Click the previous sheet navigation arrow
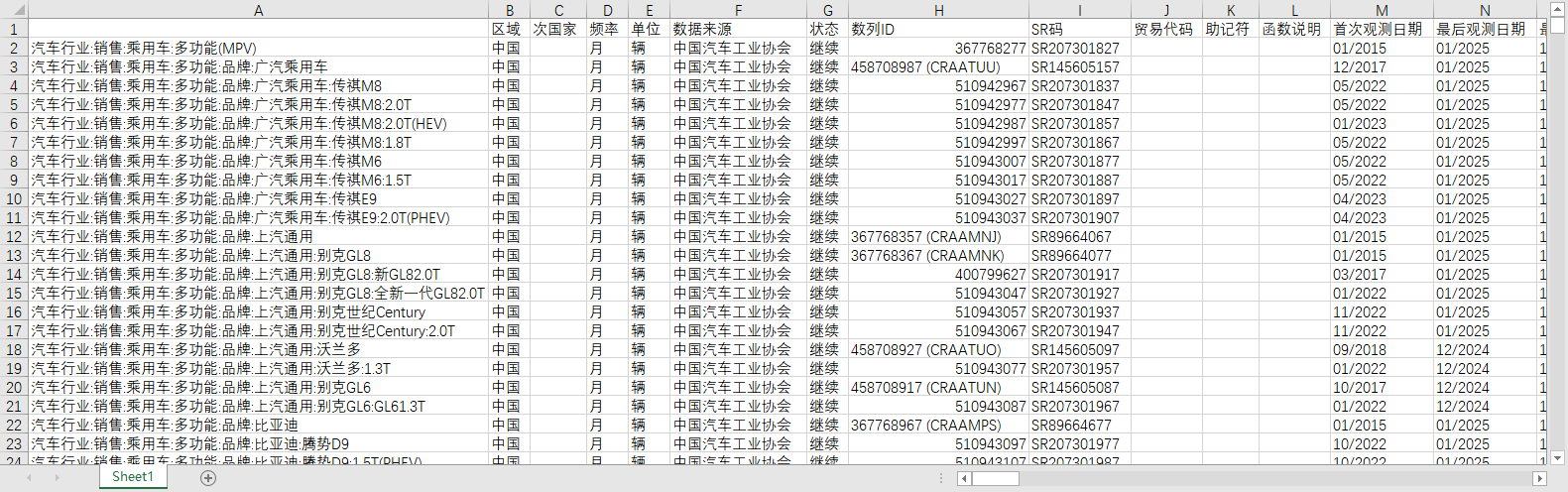This screenshot has width=1568, height=492. [29, 478]
